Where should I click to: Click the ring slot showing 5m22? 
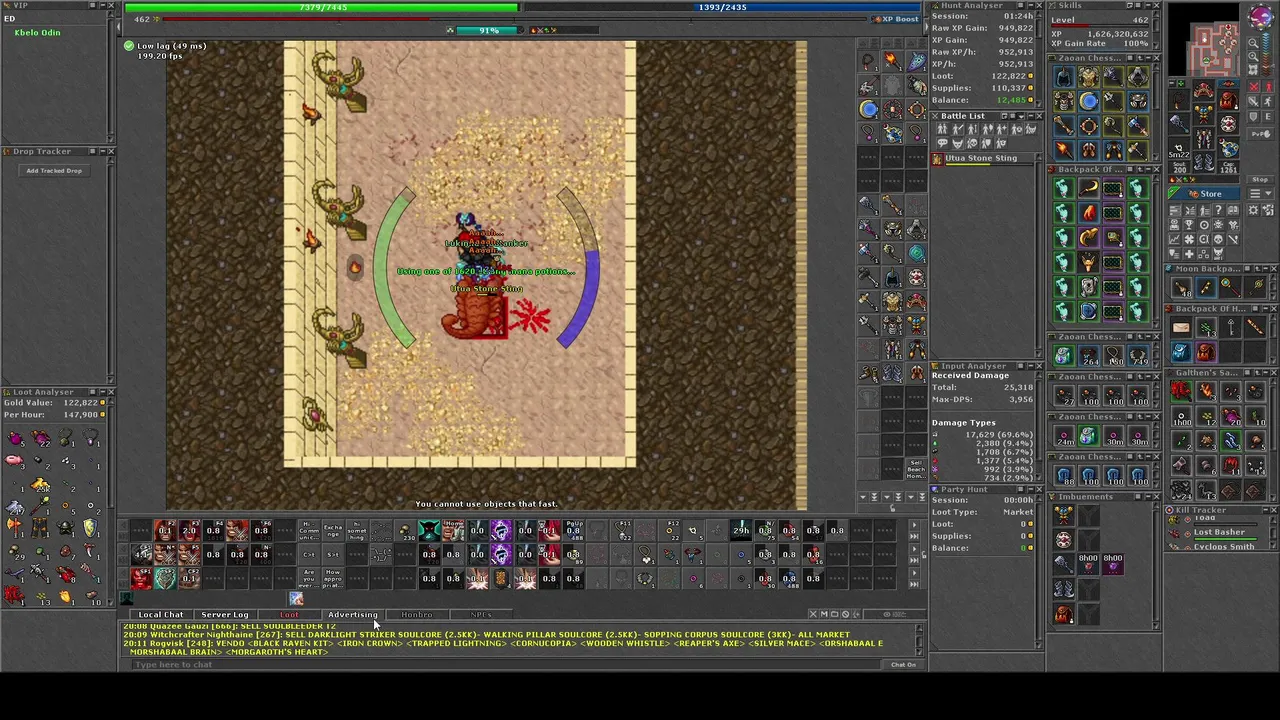tap(1179, 148)
